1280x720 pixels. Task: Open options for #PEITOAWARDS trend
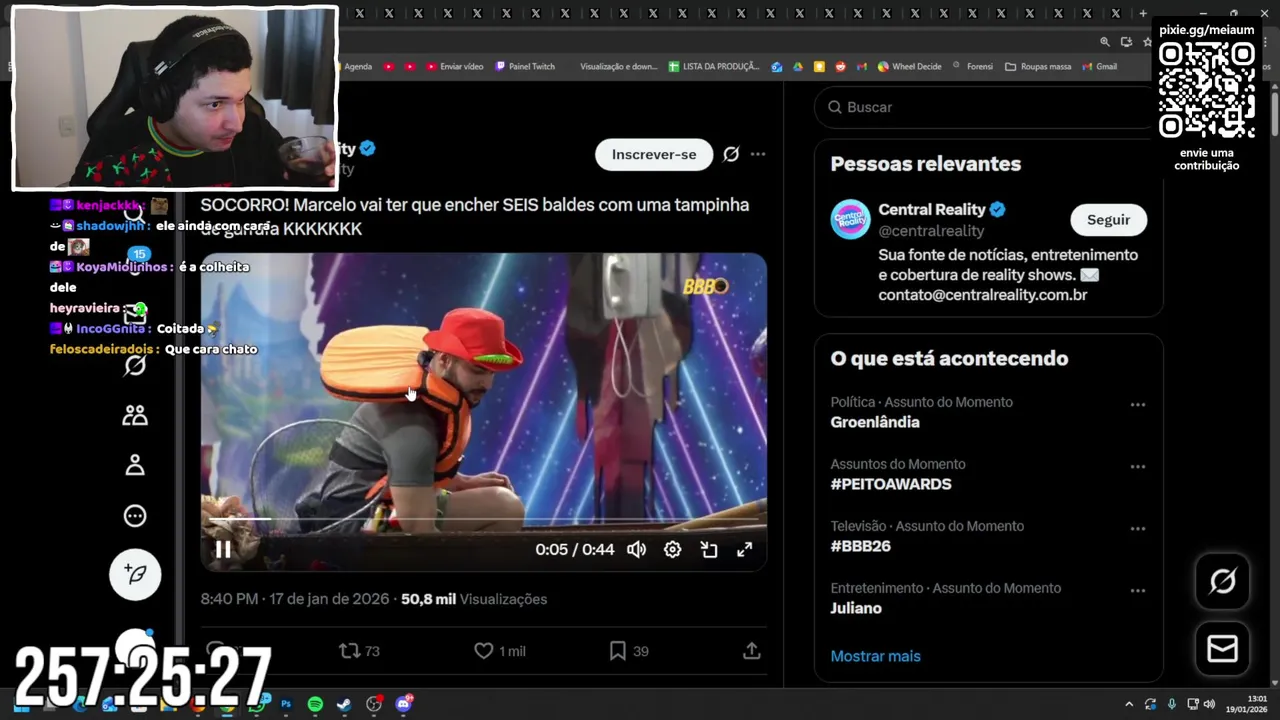[1137, 467]
